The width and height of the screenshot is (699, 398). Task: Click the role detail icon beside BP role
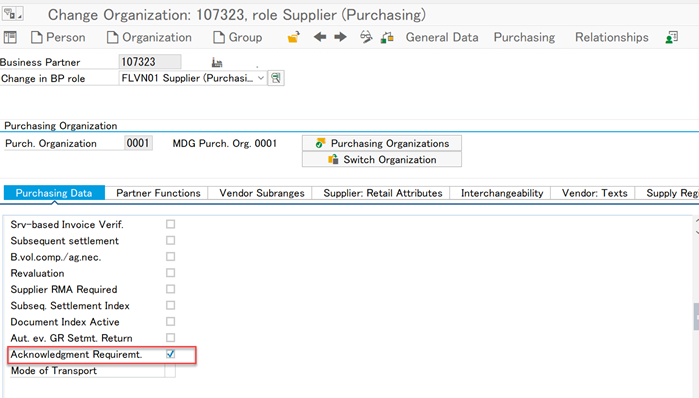point(276,78)
